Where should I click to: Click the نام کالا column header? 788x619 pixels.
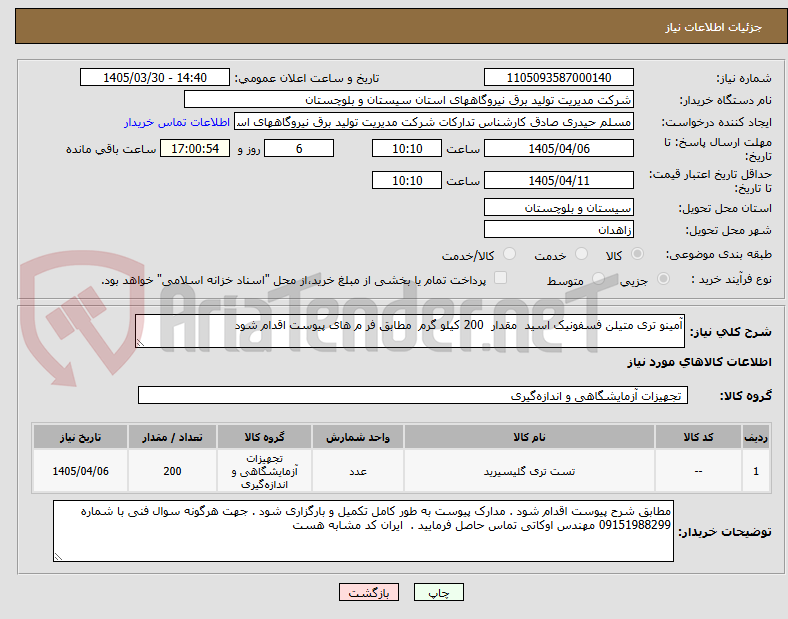coord(529,437)
